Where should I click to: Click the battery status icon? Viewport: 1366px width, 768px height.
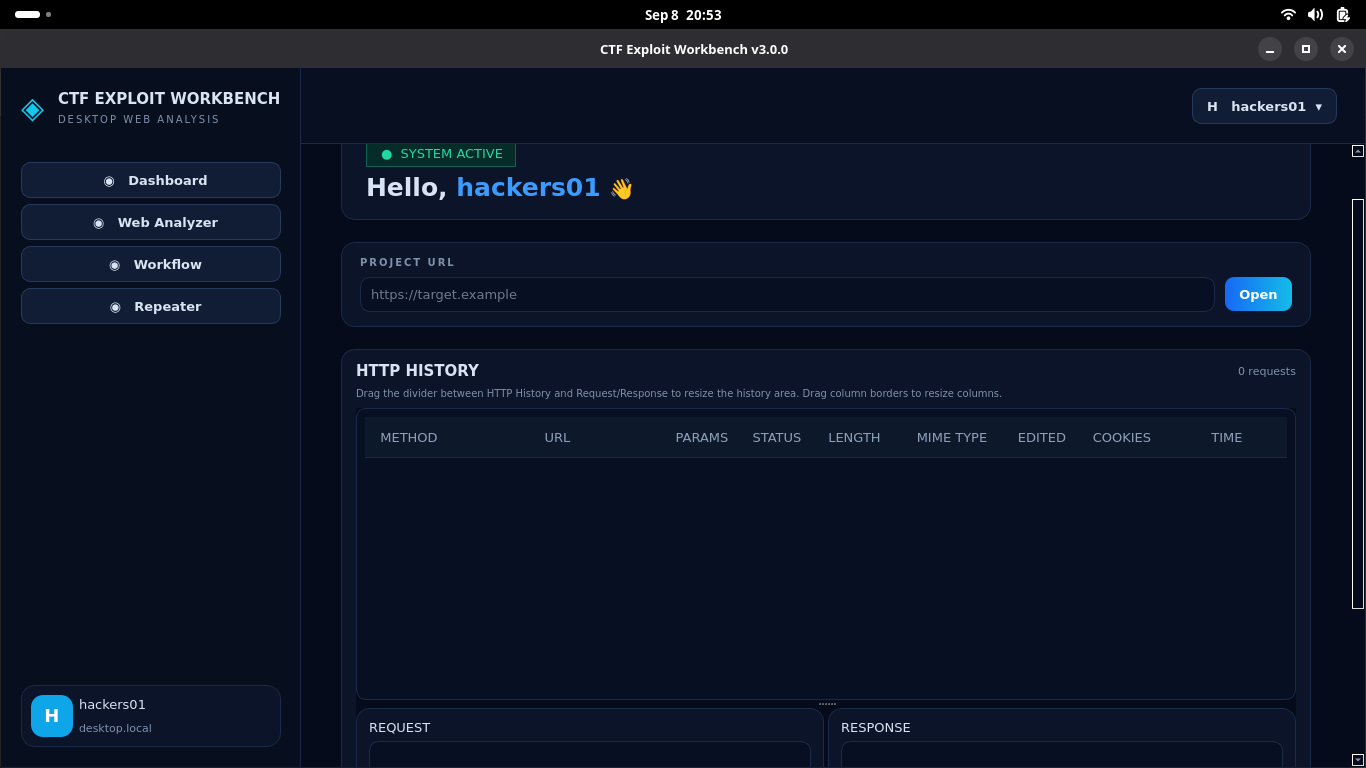pos(1342,15)
